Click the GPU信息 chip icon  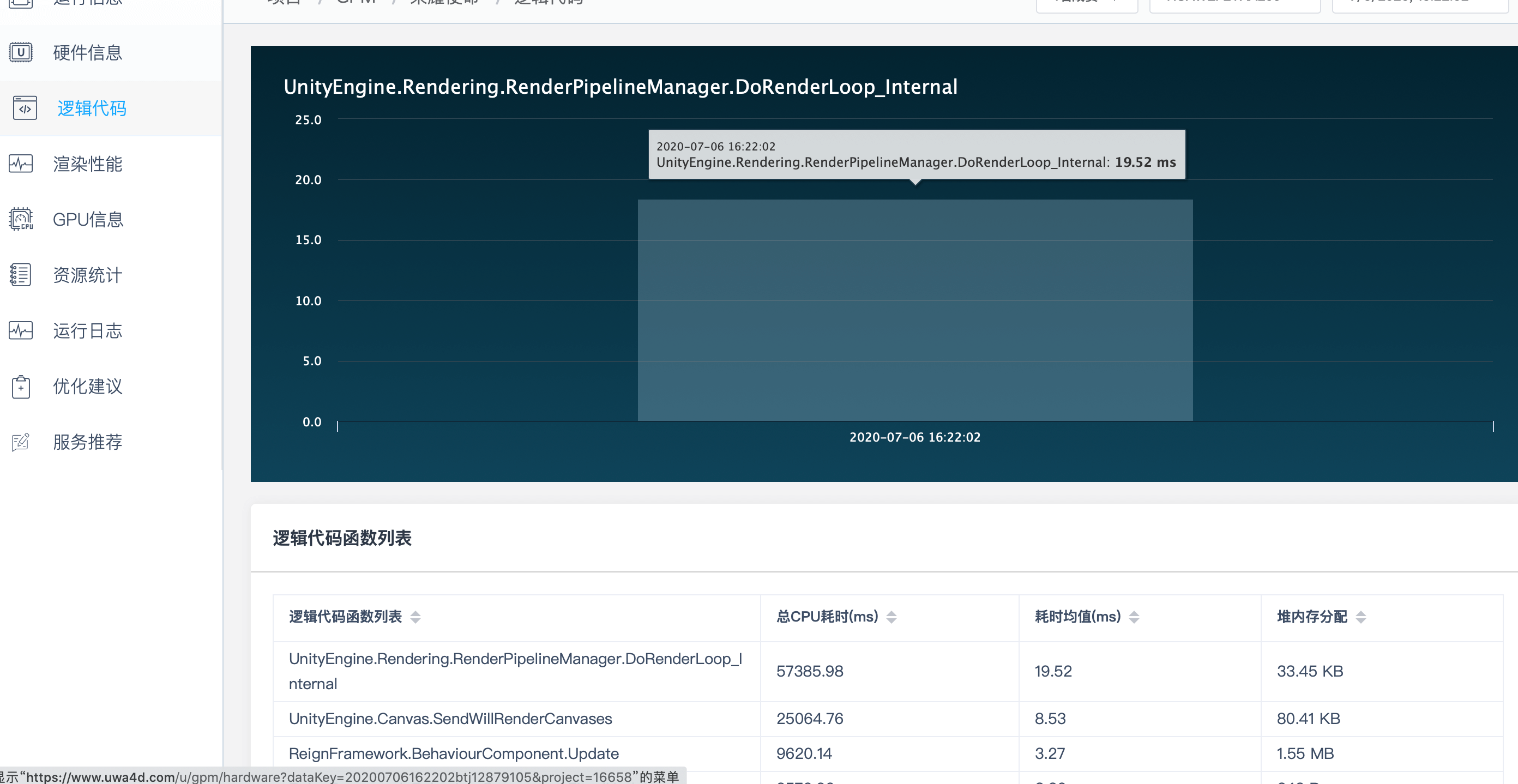pos(21,219)
